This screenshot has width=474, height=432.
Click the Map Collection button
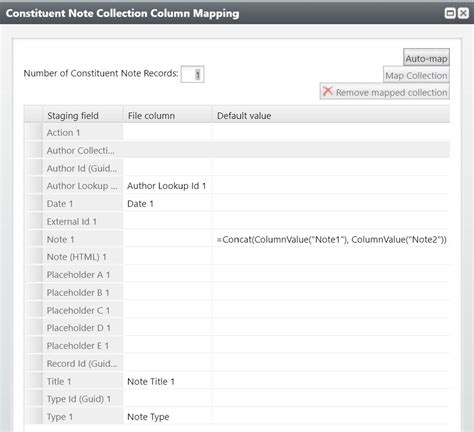click(x=416, y=75)
